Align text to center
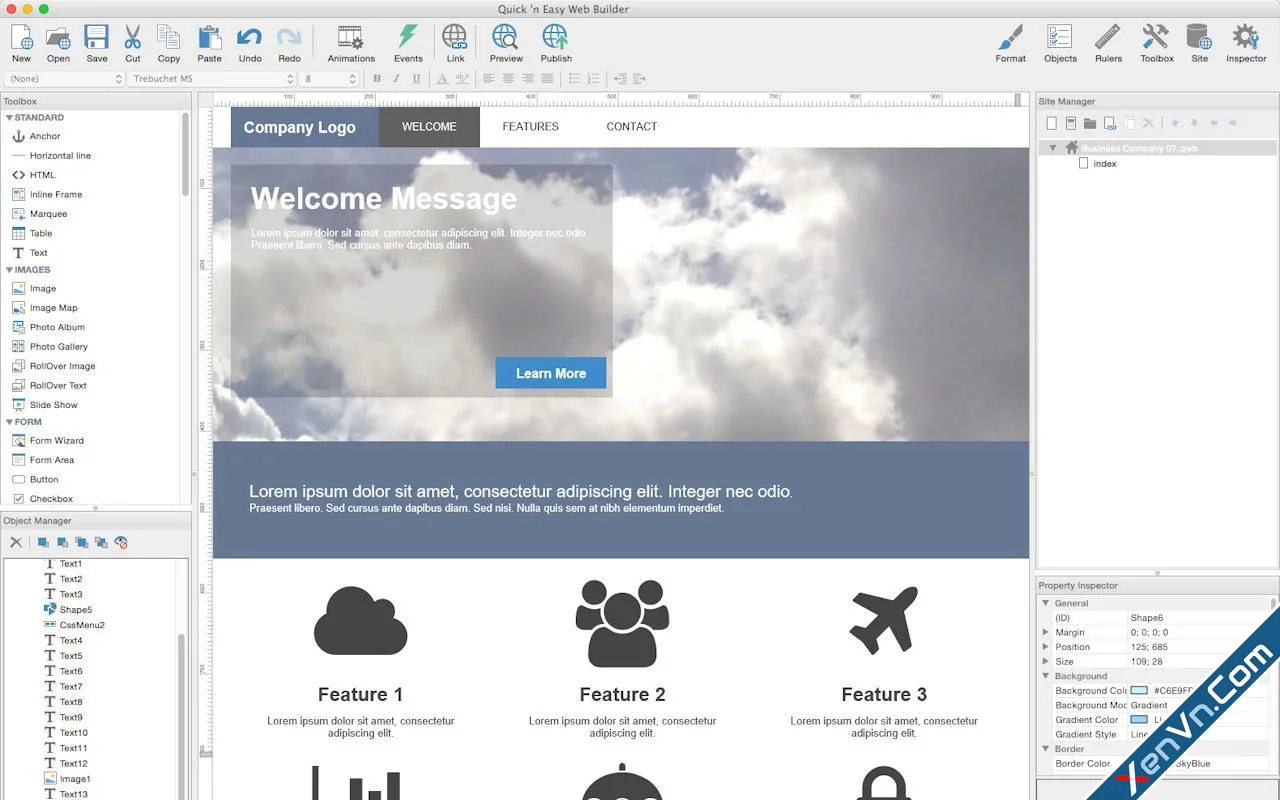 (508, 79)
